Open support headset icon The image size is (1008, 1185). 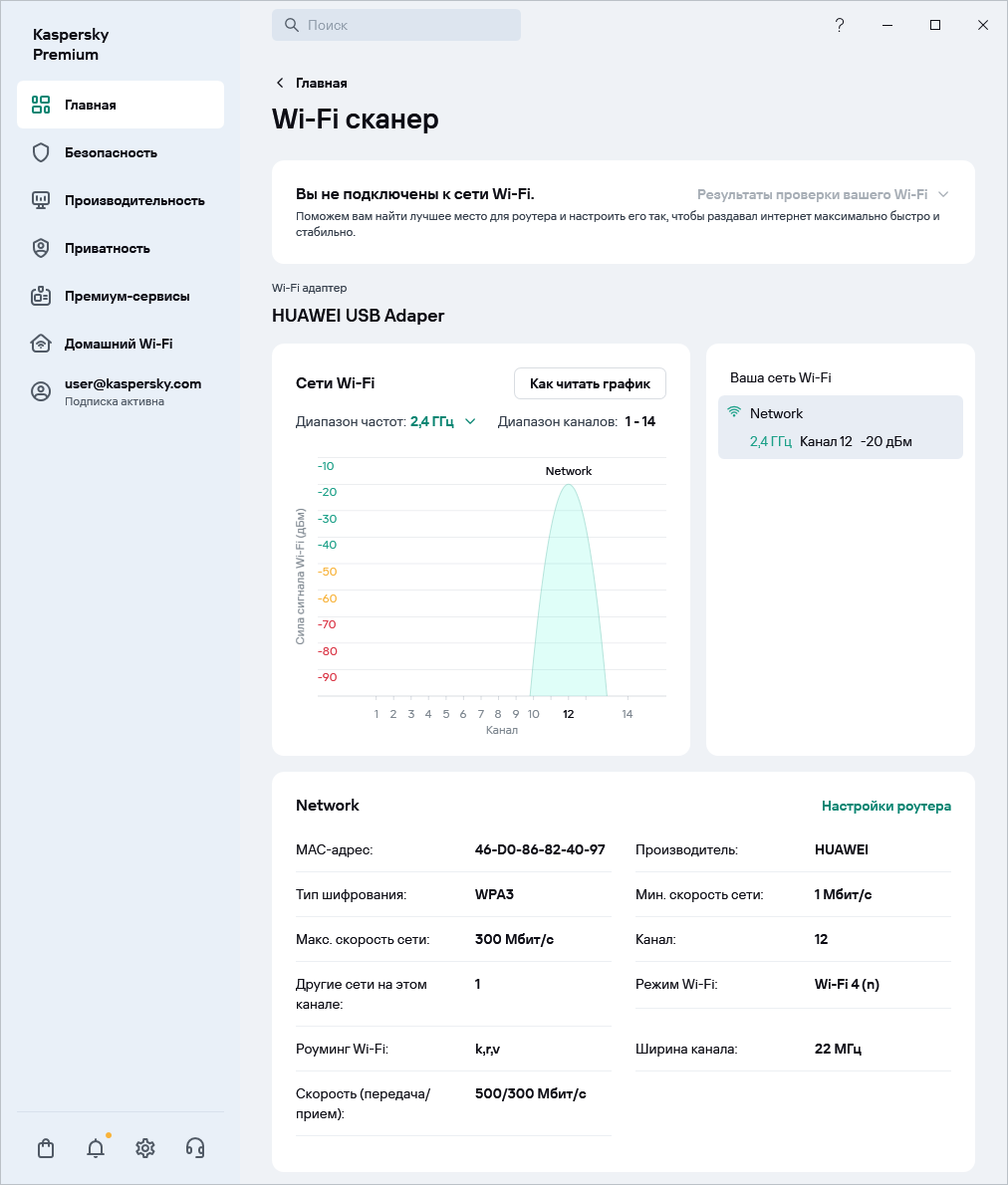point(195,1148)
